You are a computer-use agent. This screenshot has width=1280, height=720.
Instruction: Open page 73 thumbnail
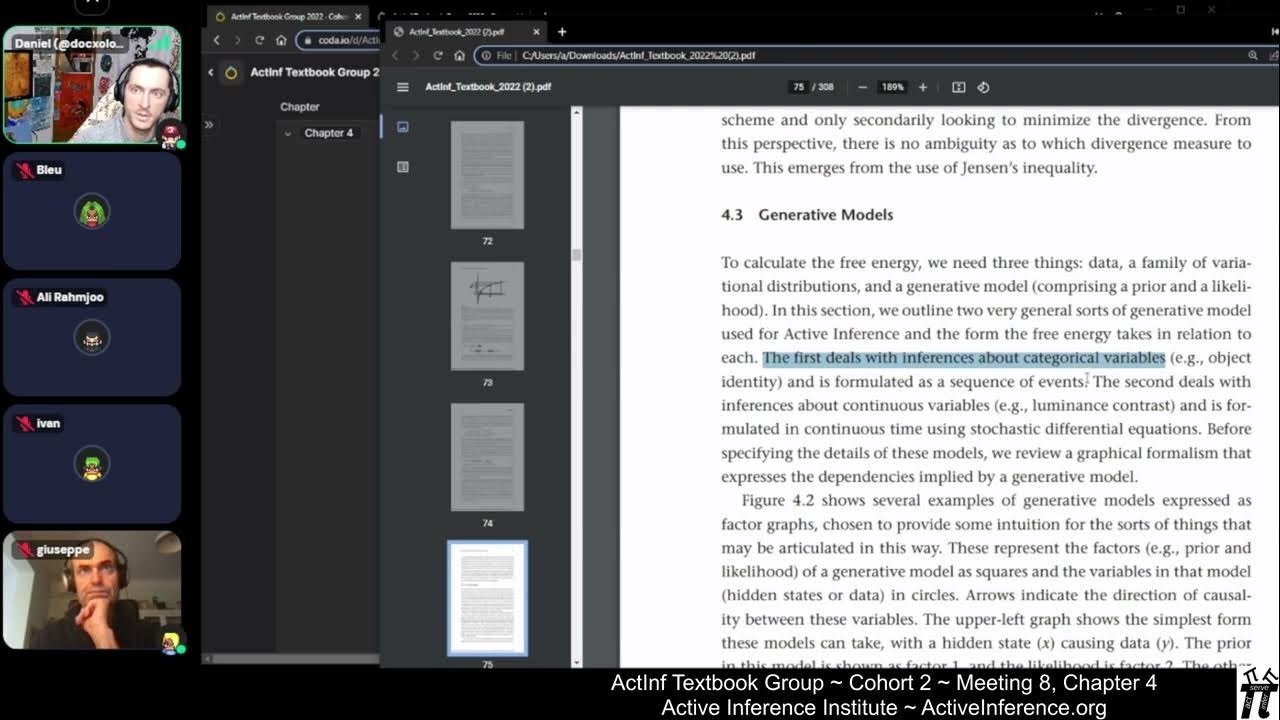487,316
